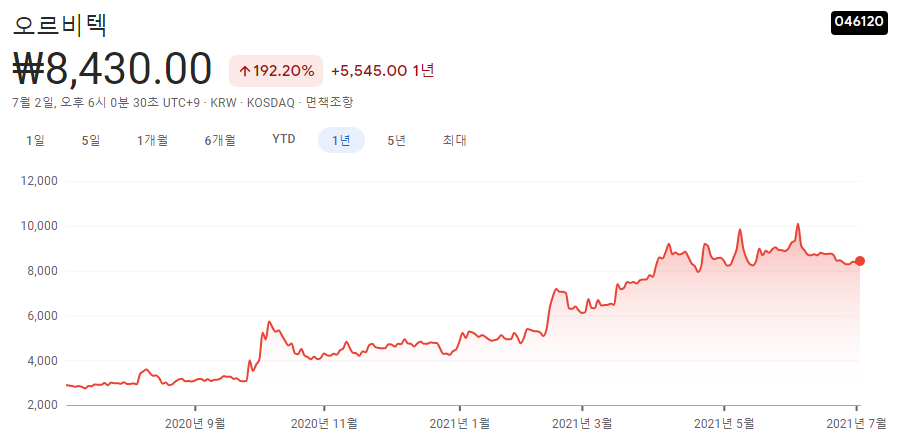The image size is (897, 444).
Task: Open the 6개월 chart range
Action: [220, 140]
